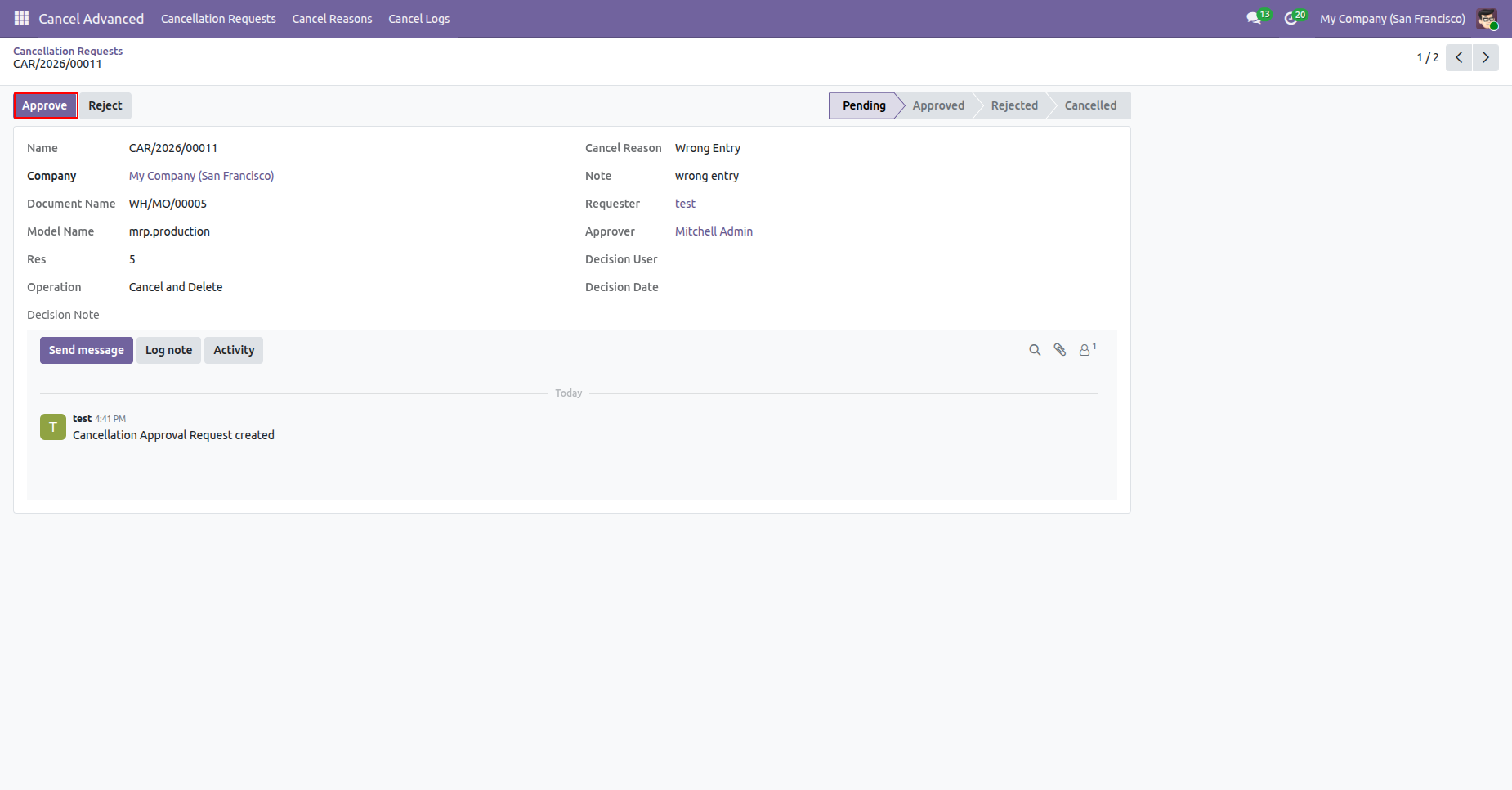Click Cancellation Requests breadcrumb link

tap(68, 51)
